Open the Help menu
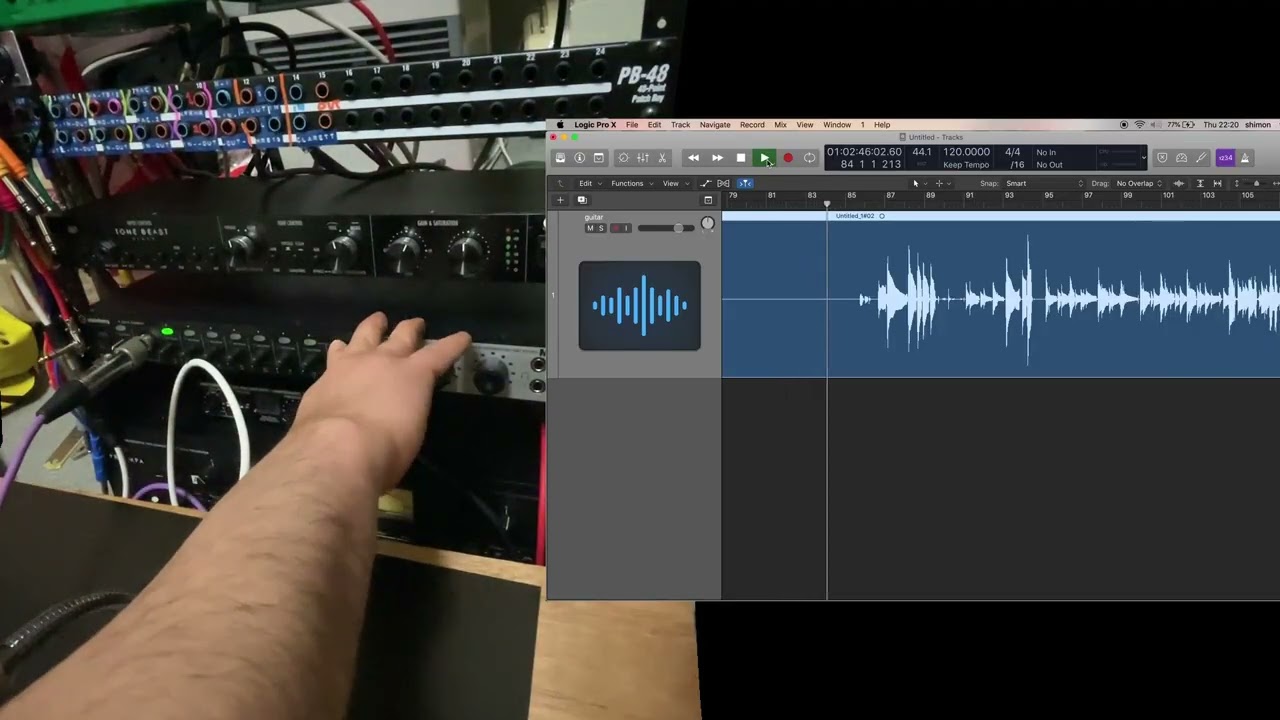 [x=882, y=125]
